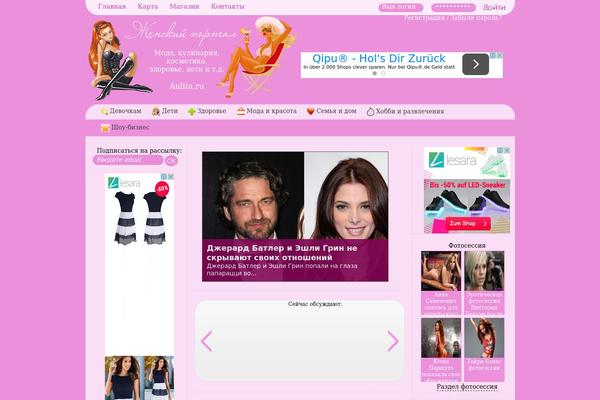Image resolution: width=600 pixels, height=400 pixels.
Task: Open the Девочкам category
Action: (126, 111)
